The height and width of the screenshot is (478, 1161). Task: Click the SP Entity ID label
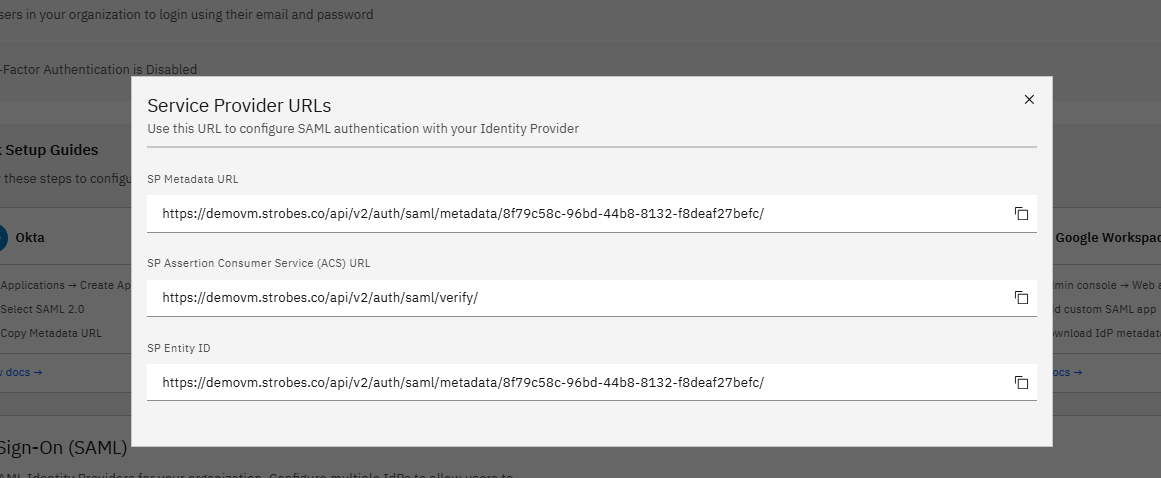(x=178, y=348)
